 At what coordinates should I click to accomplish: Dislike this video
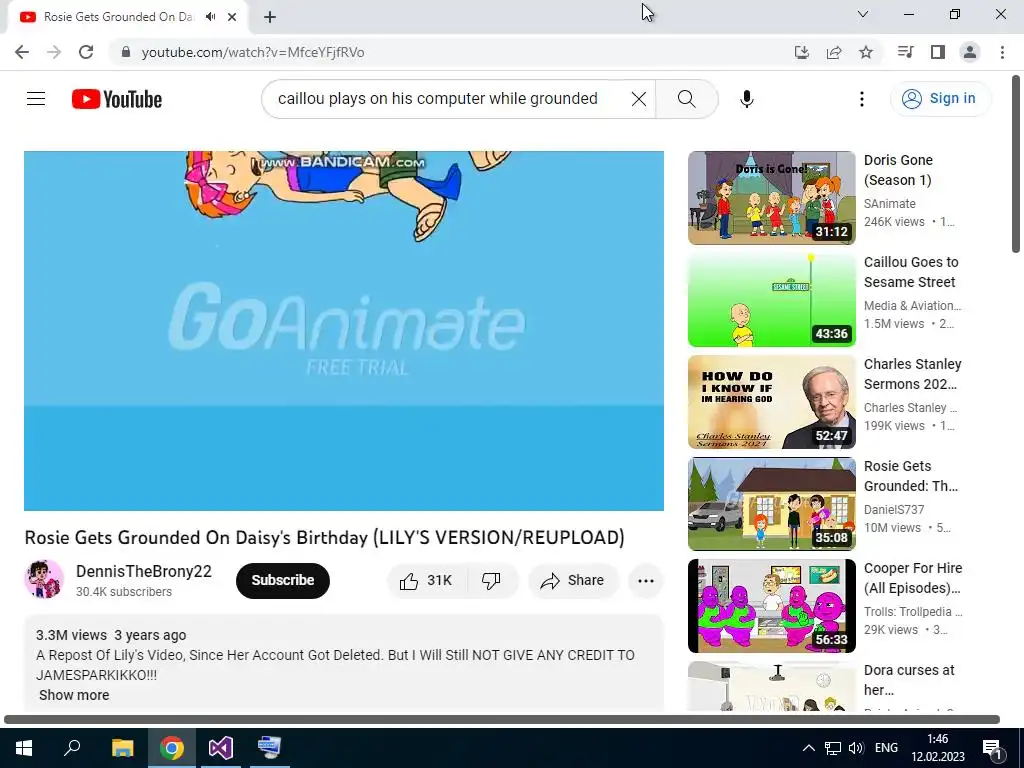click(492, 581)
